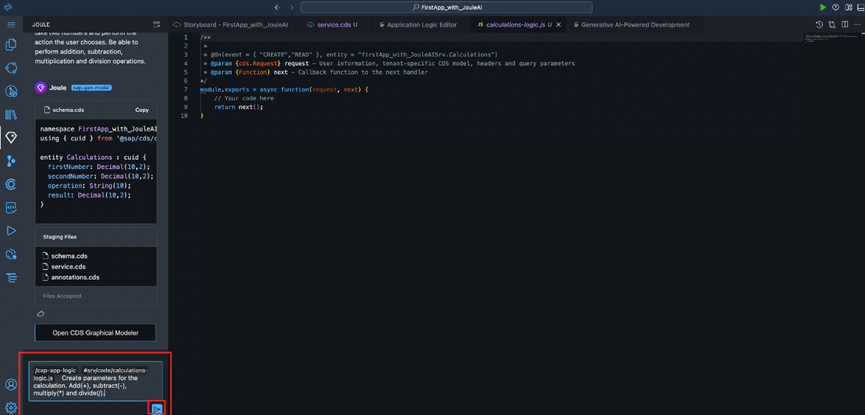The height and width of the screenshot is (415, 865).
Task: Click the Joule prompt text input box
Action: point(95,381)
